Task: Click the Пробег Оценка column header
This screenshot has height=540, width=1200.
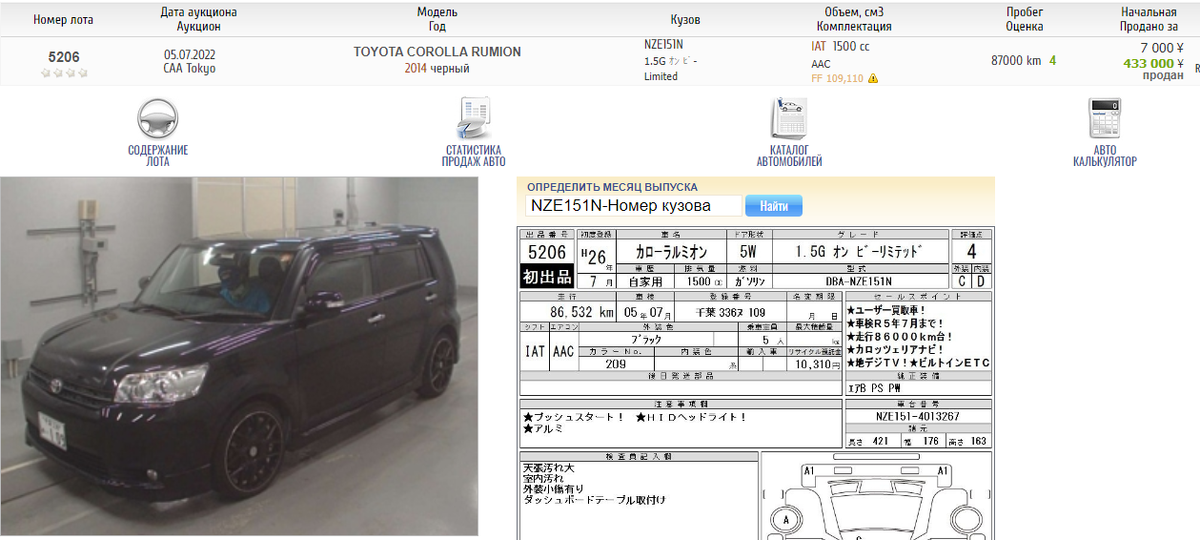Action: pos(1024,19)
